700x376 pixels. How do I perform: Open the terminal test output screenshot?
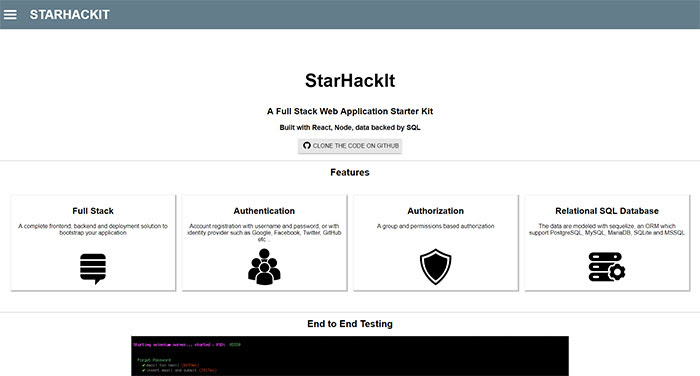click(x=350, y=356)
